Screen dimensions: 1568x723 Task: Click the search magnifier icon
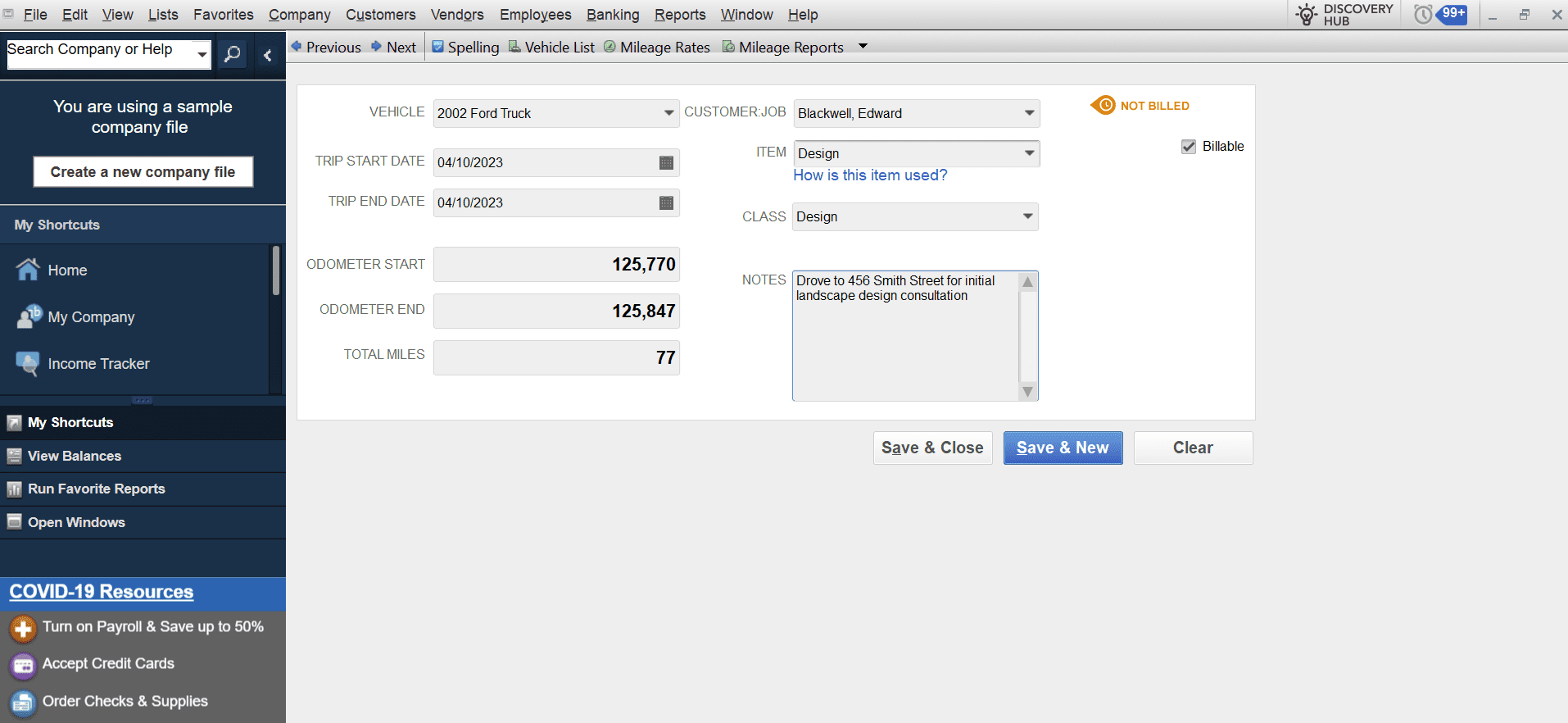tap(233, 55)
